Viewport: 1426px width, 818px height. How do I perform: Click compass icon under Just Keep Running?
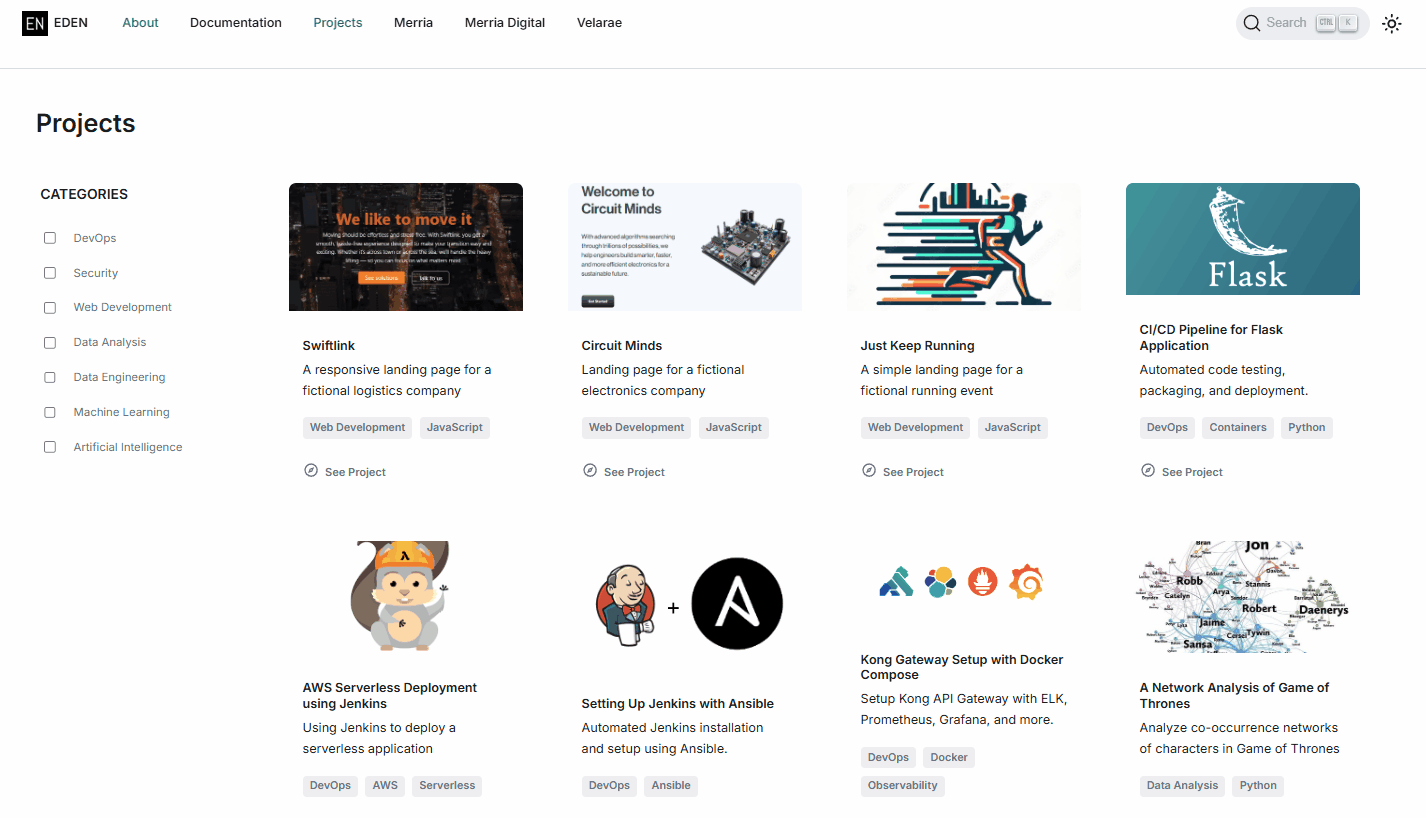(869, 470)
